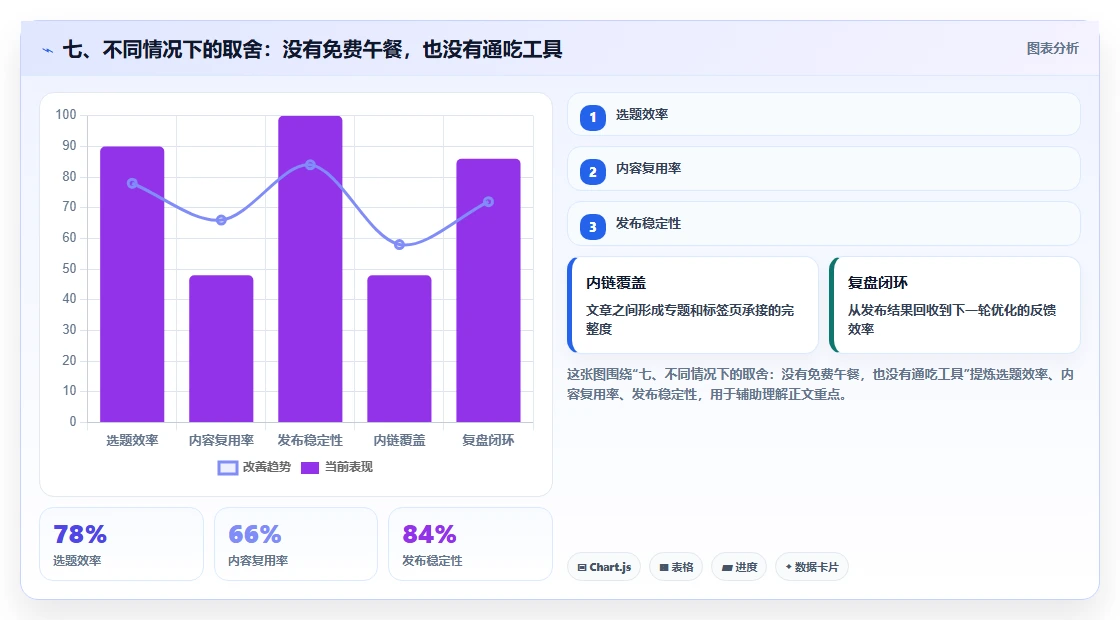Click the 内容复用率 bar in the chart
This screenshot has height=620, width=1120.
coord(221,349)
